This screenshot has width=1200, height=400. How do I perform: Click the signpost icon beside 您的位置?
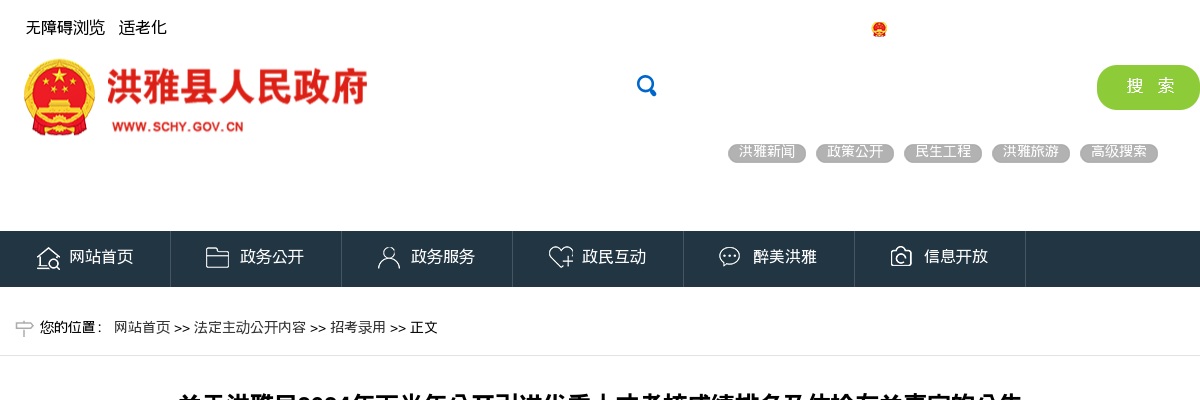click(24, 327)
